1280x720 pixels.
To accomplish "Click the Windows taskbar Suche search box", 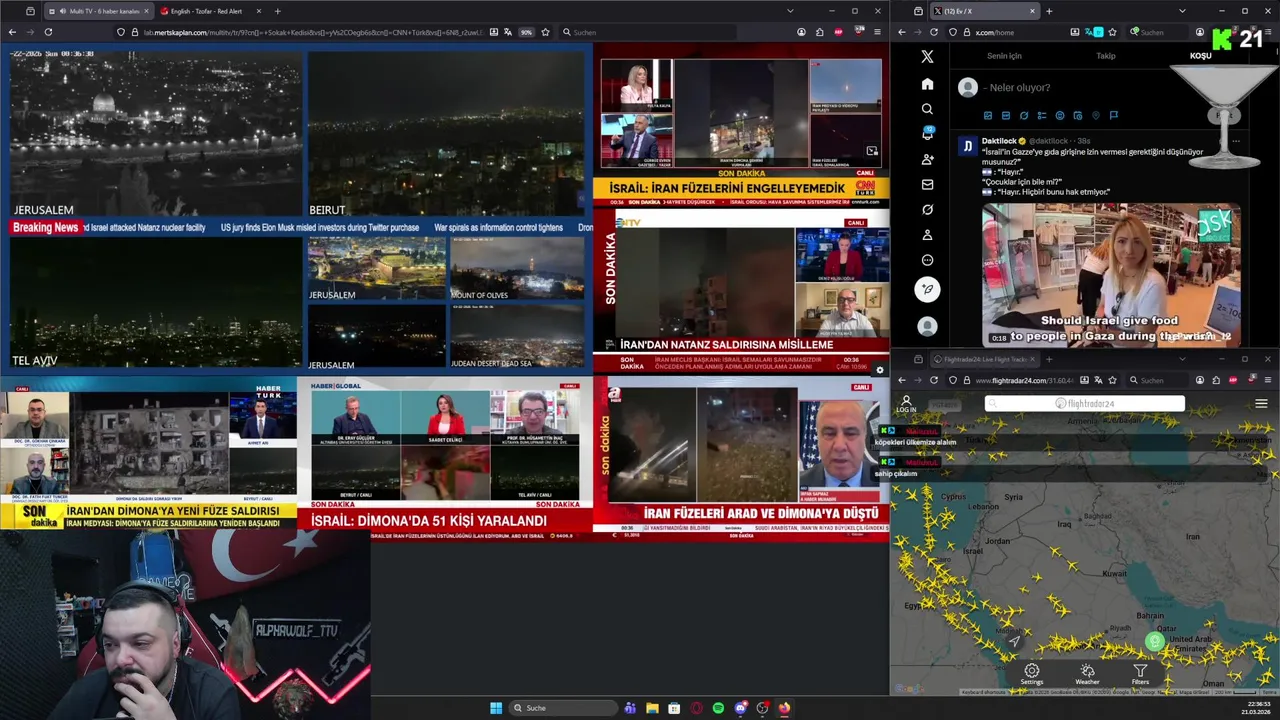I will coord(563,708).
